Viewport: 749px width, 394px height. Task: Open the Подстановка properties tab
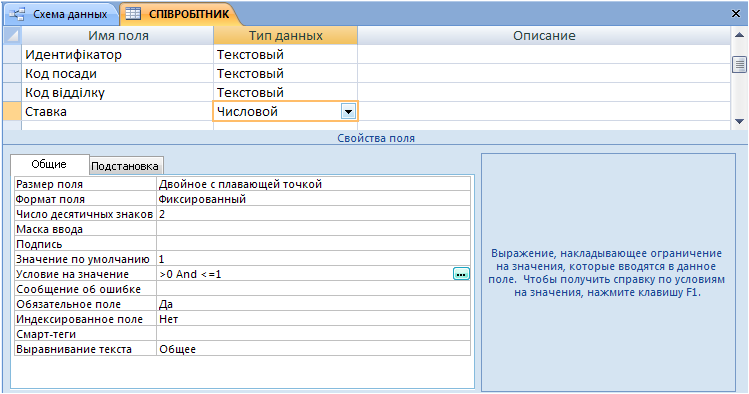(125, 166)
